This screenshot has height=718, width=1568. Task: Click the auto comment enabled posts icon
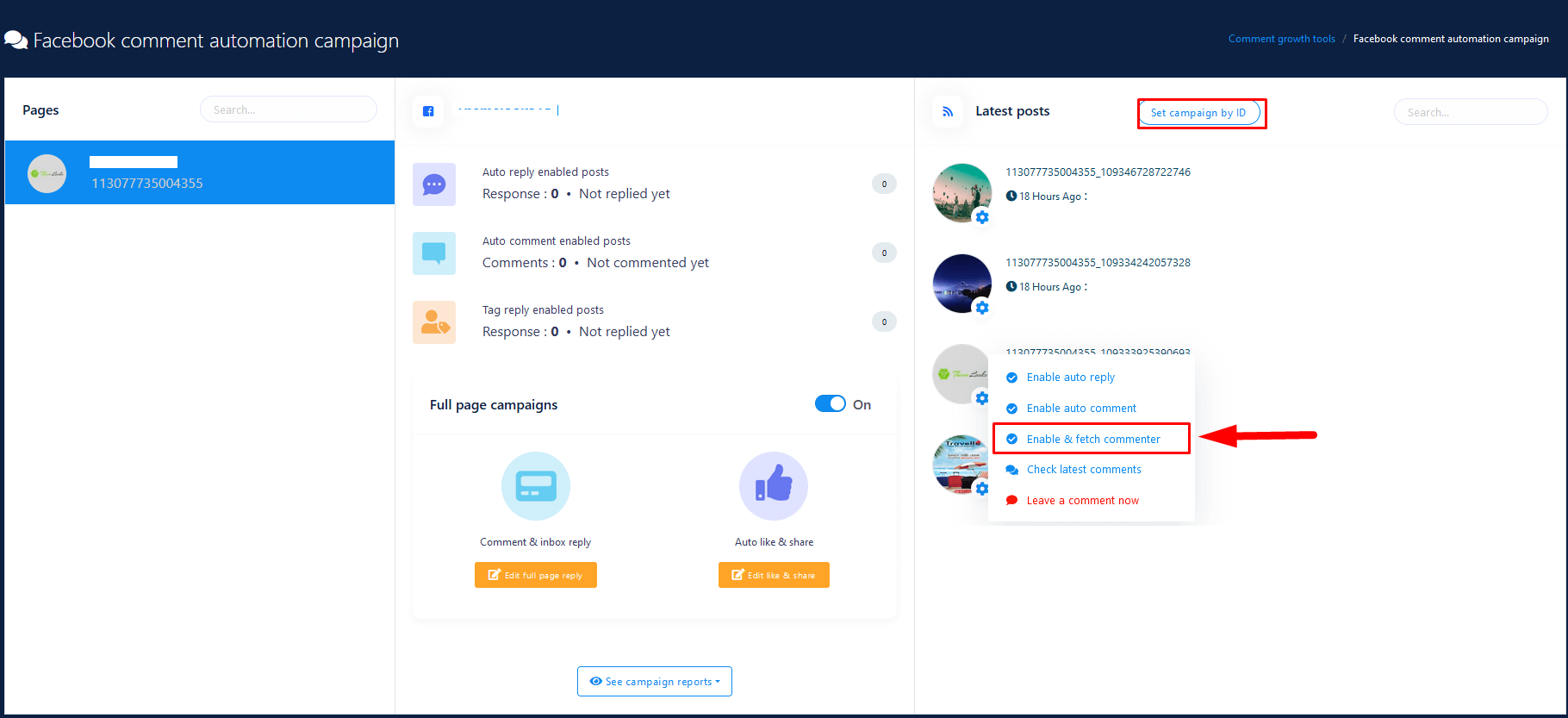(x=434, y=253)
